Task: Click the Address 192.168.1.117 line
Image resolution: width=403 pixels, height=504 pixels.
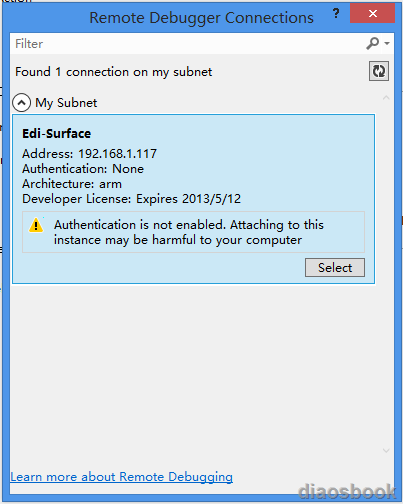Action: [89, 154]
